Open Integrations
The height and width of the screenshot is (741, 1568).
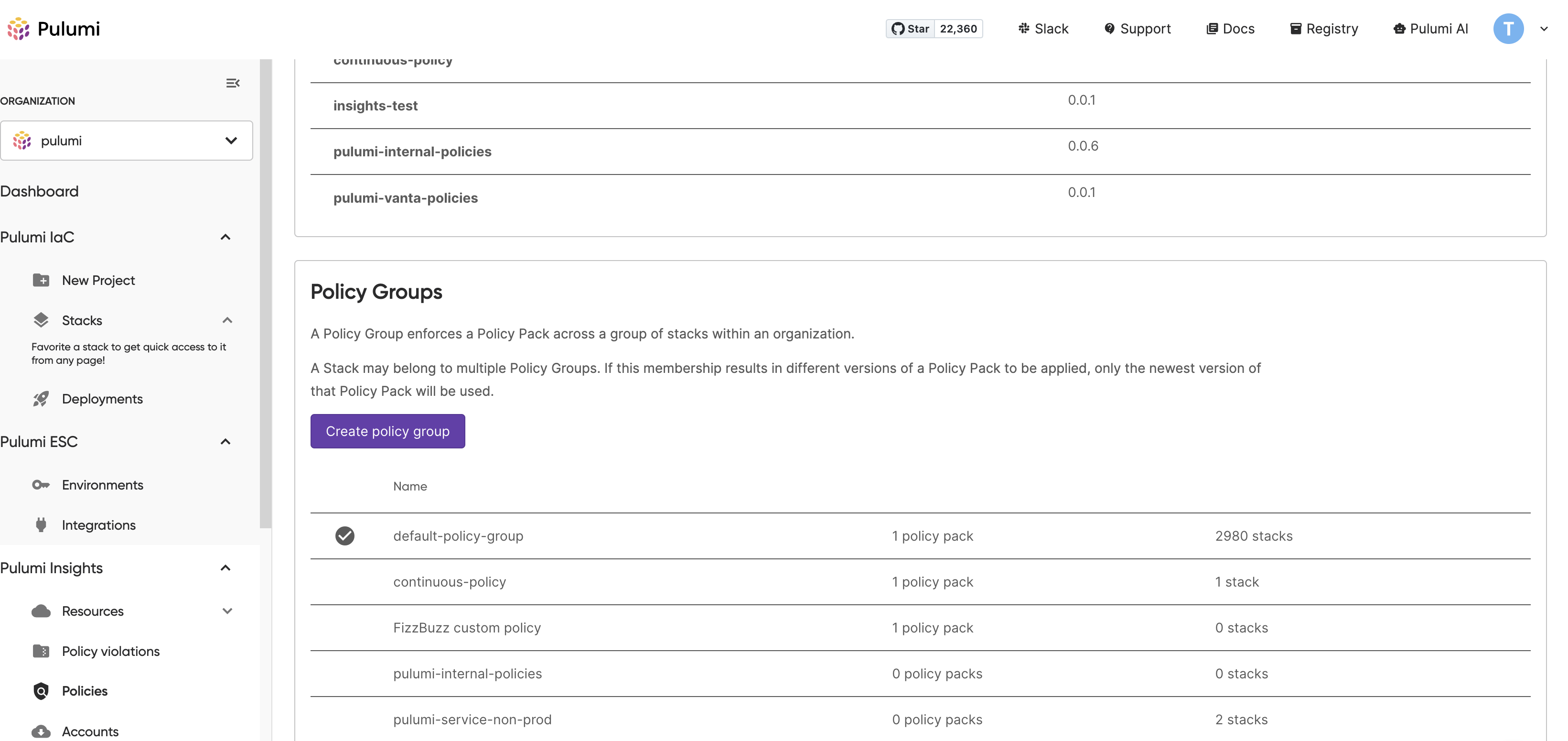tap(98, 525)
